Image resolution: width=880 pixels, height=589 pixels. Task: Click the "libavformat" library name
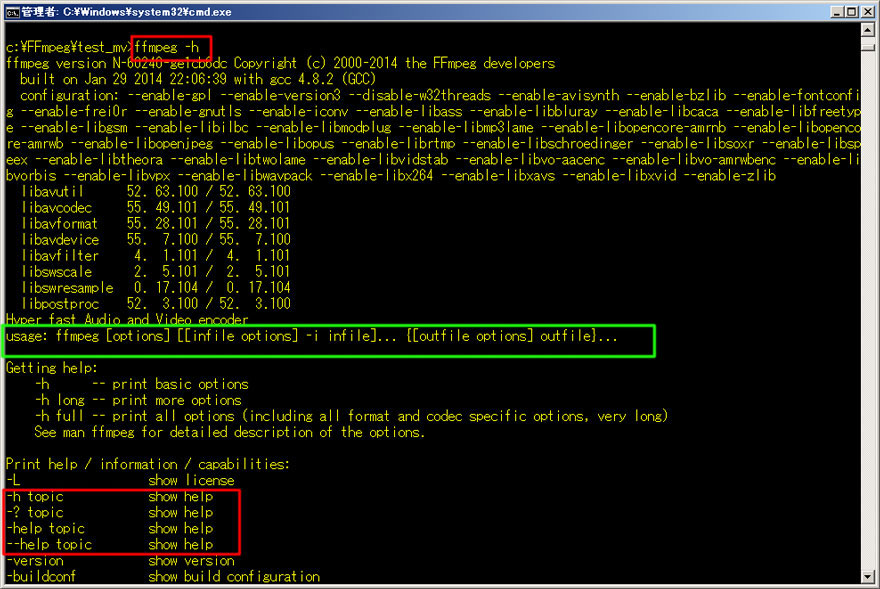[59, 224]
